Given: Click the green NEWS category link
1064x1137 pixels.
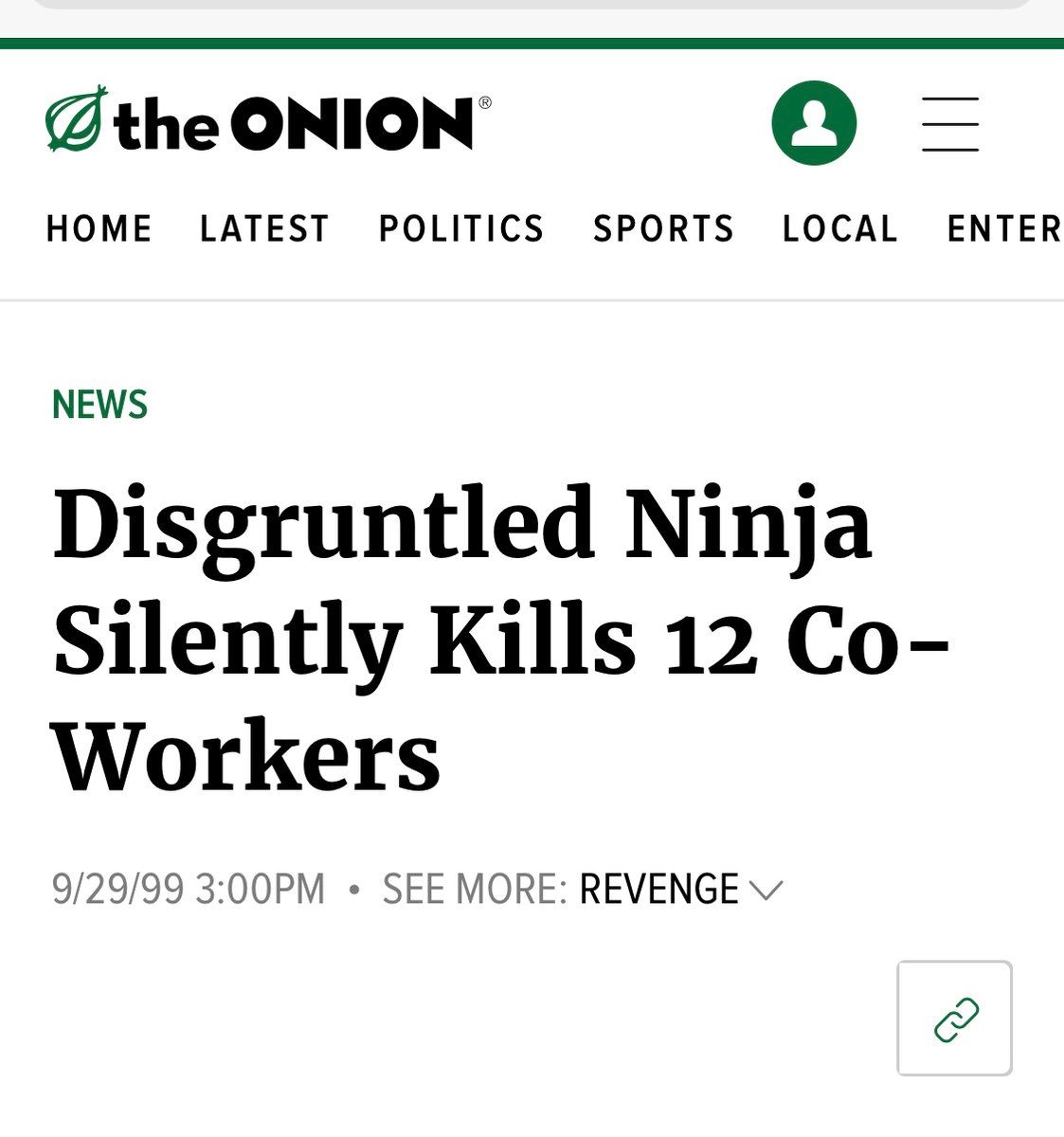Looking at the screenshot, I should click(99, 405).
